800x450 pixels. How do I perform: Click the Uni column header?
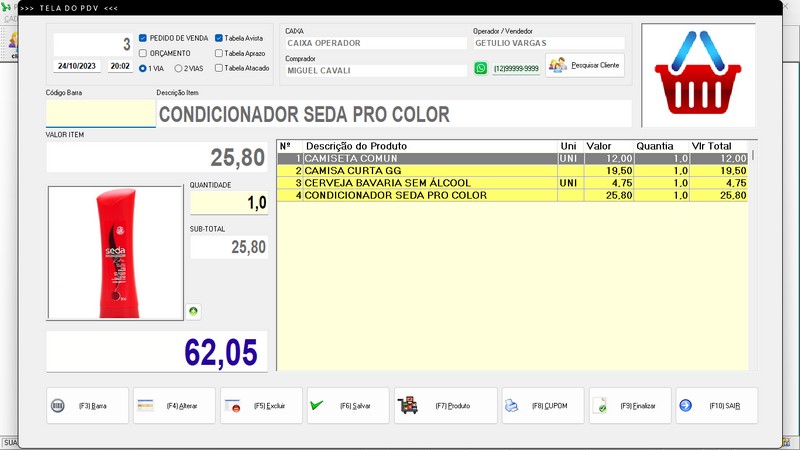pos(570,146)
